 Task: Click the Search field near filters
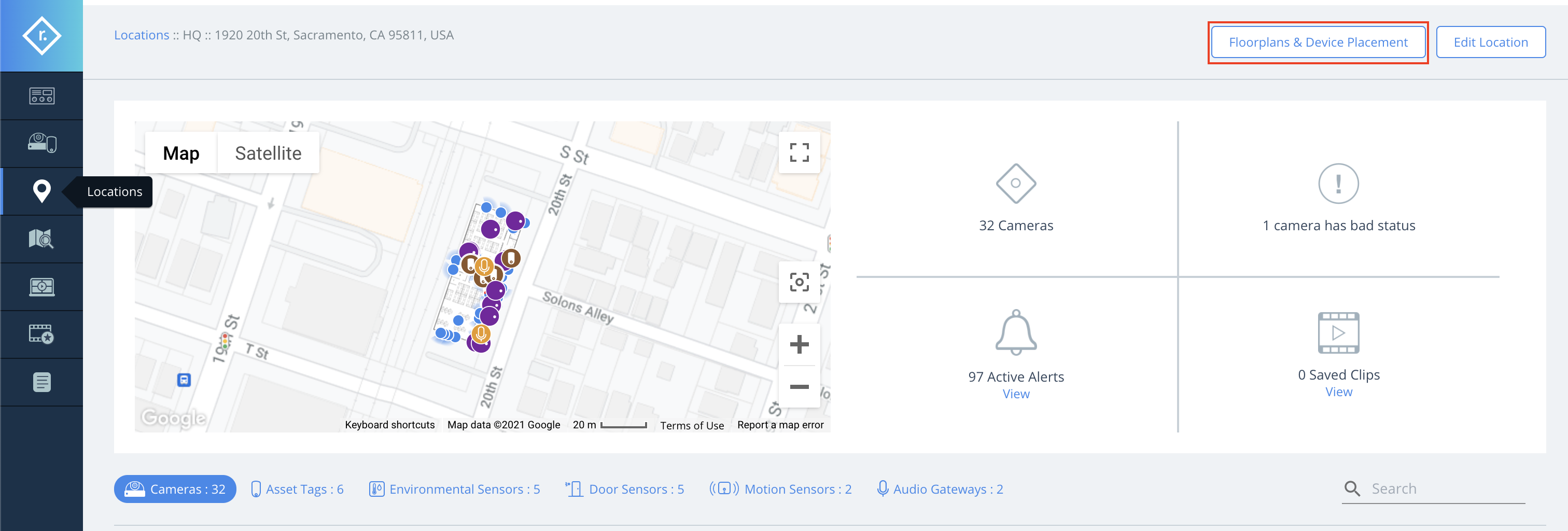coord(1434,488)
